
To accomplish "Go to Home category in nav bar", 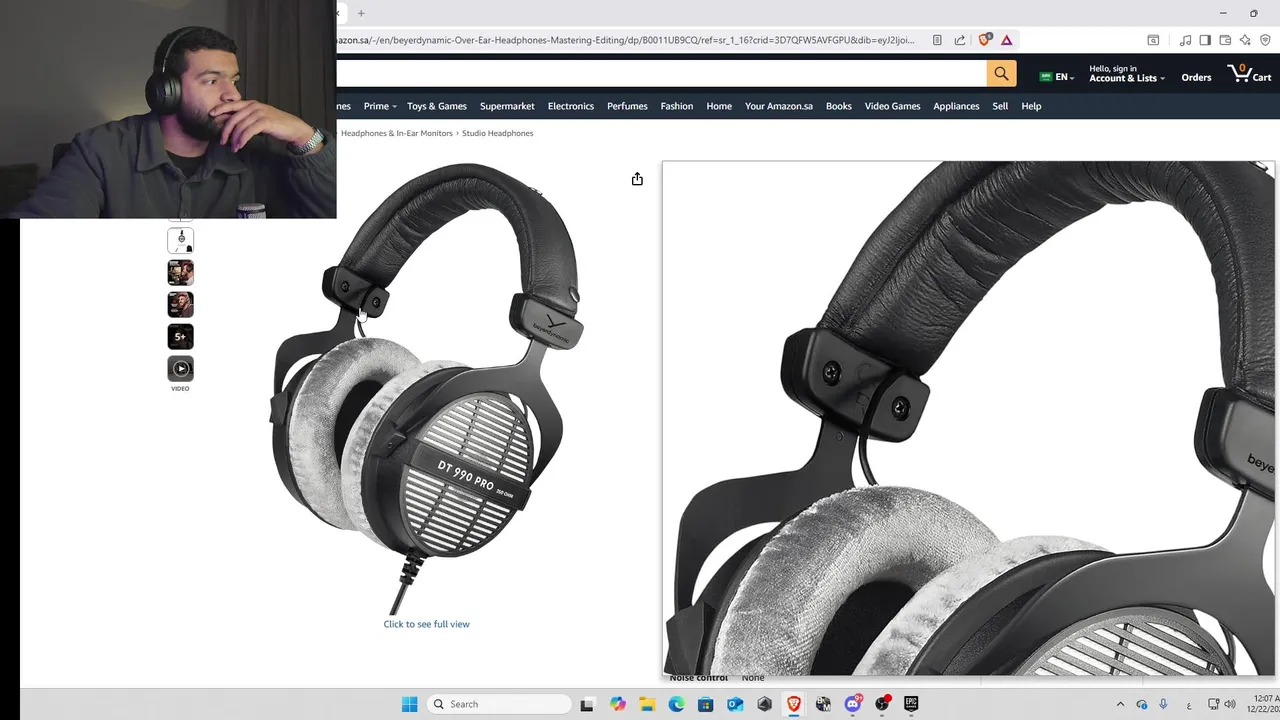I will pos(719,106).
